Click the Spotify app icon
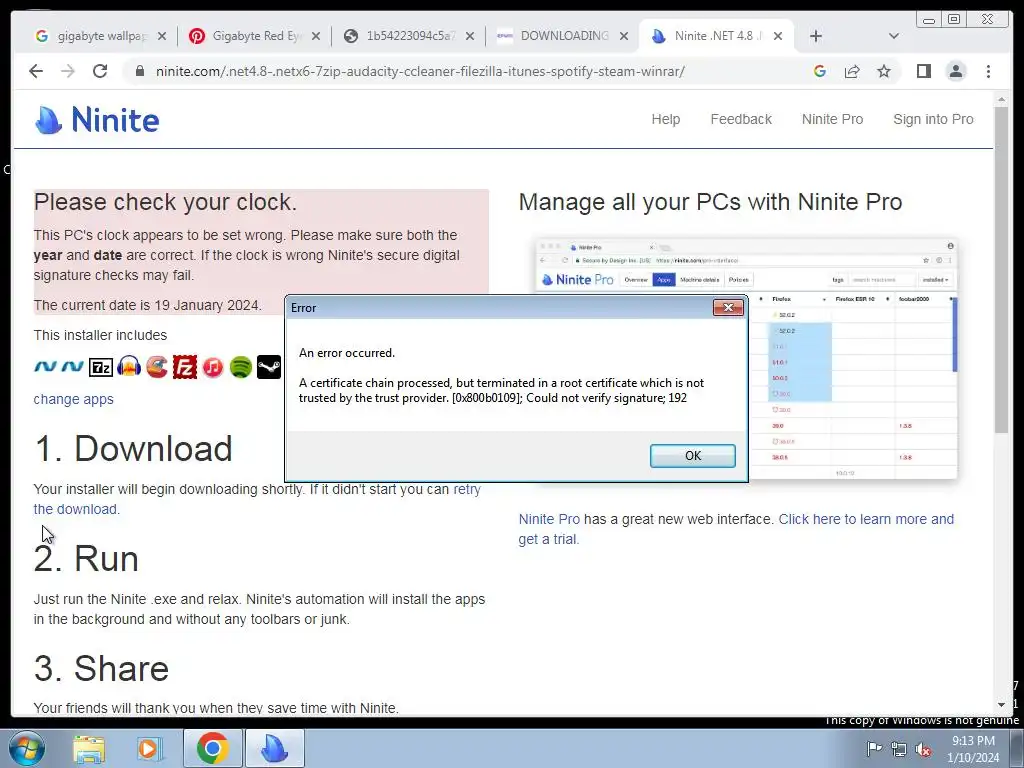Viewport: 1024px width, 768px height. point(241,367)
